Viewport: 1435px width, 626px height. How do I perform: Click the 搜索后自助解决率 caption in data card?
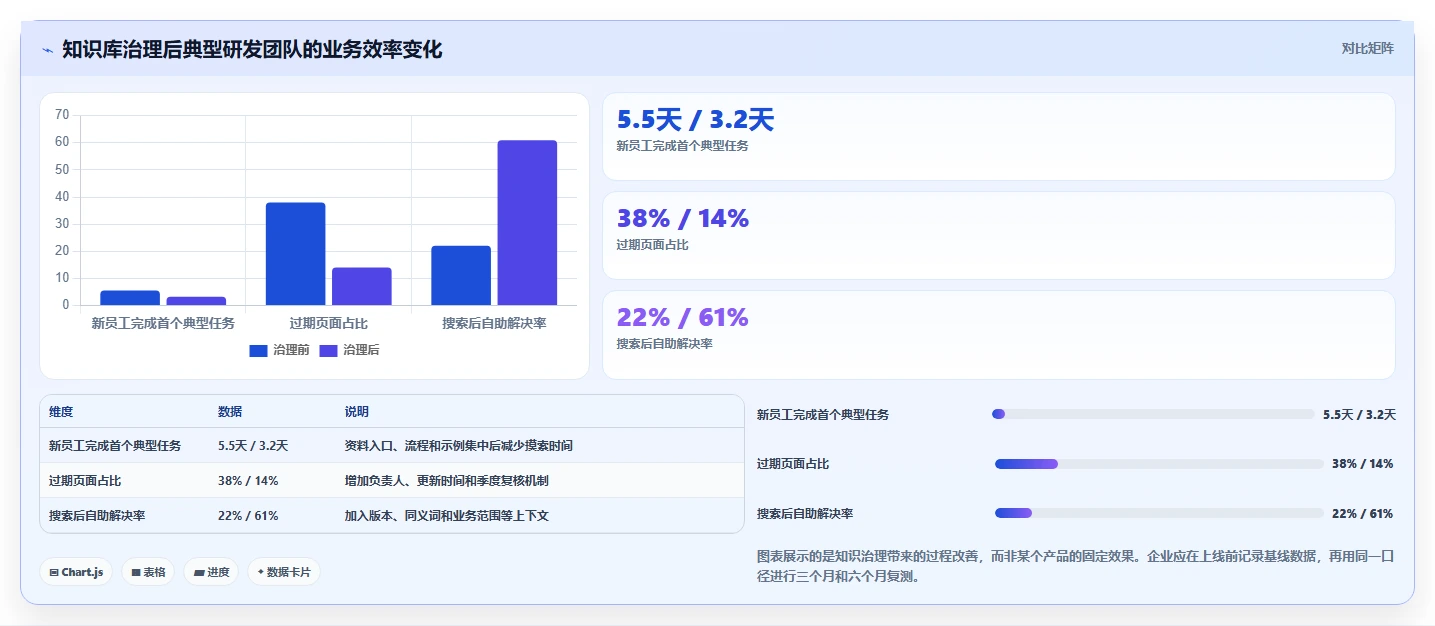[665, 344]
